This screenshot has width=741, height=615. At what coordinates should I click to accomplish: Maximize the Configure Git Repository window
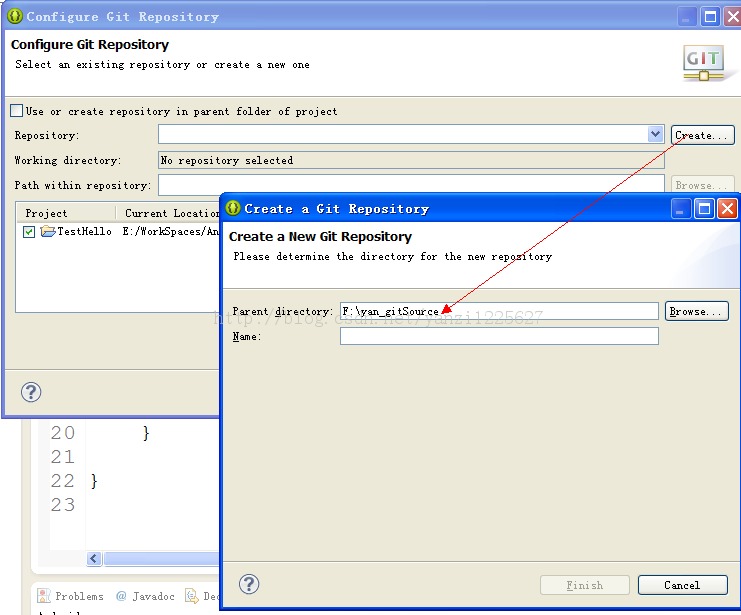click(710, 17)
